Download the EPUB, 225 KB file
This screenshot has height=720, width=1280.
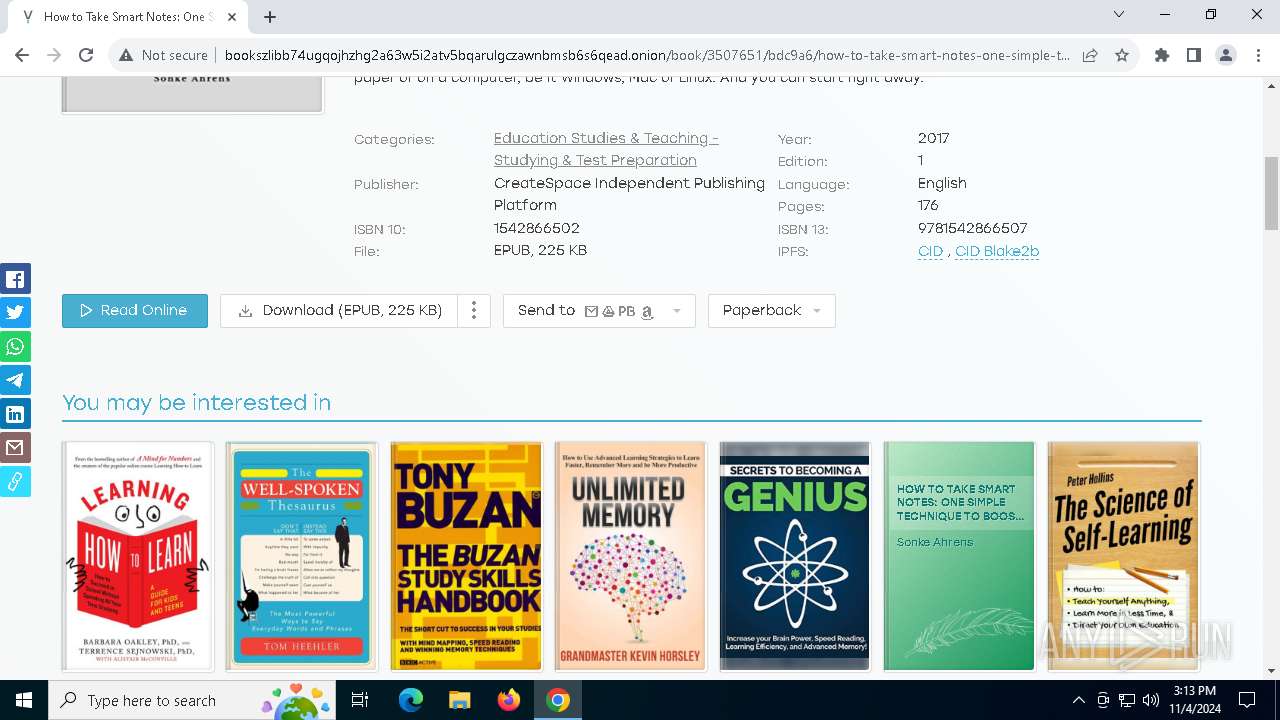pyautogui.click(x=339, y=311)
